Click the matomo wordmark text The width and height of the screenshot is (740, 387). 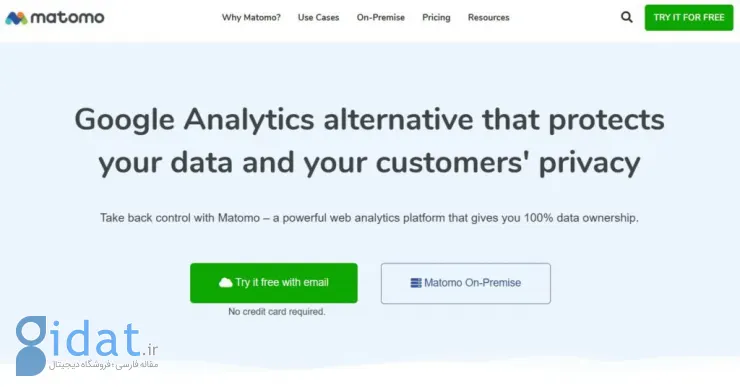67,18
